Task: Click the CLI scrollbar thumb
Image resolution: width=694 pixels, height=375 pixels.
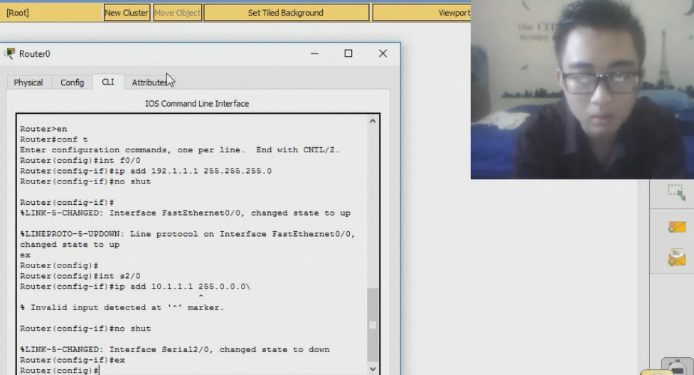Action: click(373, 325)
